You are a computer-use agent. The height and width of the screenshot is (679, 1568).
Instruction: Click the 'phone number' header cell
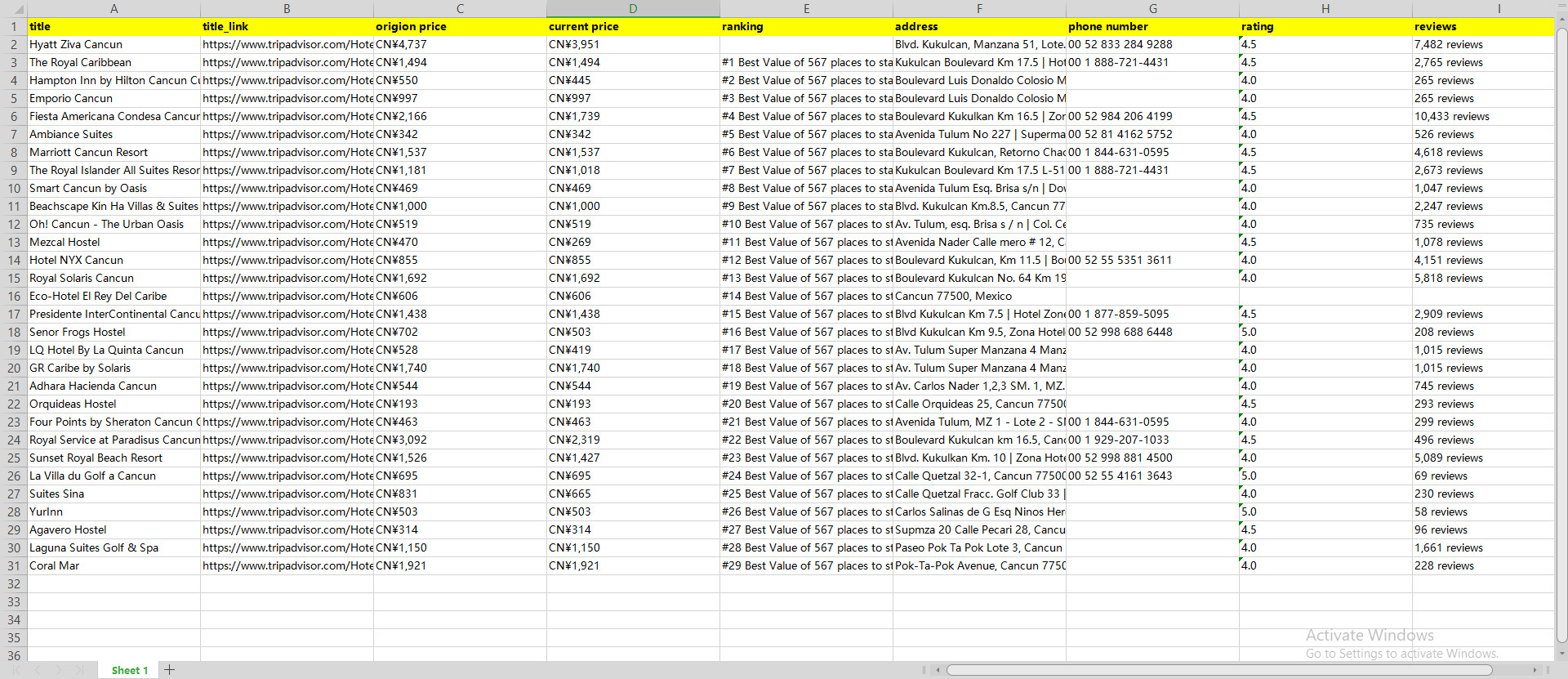(x=1153, y=27)
